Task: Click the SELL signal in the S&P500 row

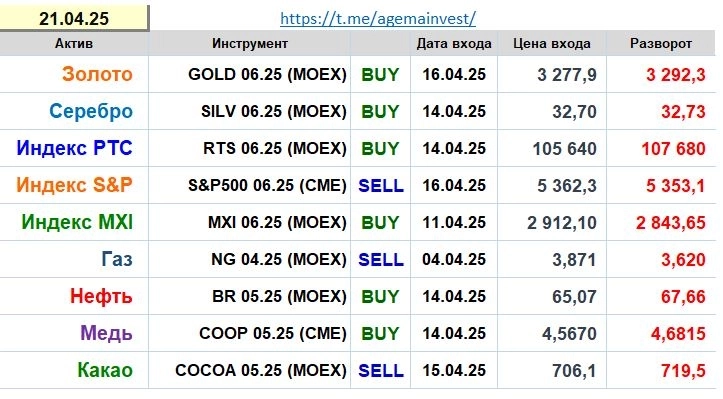Action: tap(381, 185)
